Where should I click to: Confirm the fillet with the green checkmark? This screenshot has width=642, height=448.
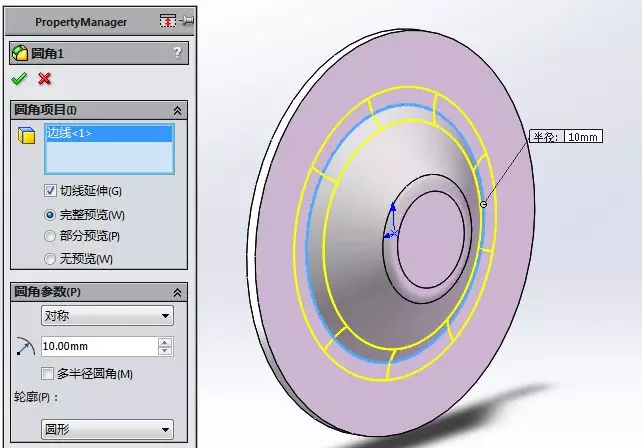(x=19, y=78)
